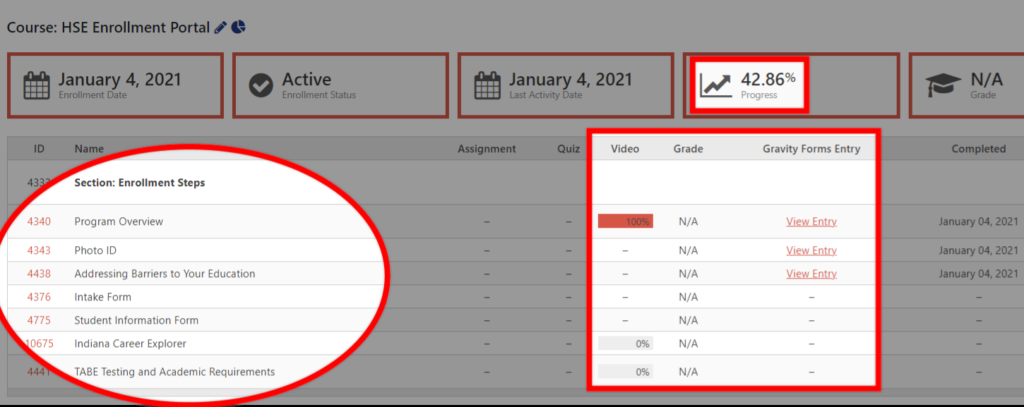
Task: Click the Last Activity Date calendar icon
Action: pos(487,86)
